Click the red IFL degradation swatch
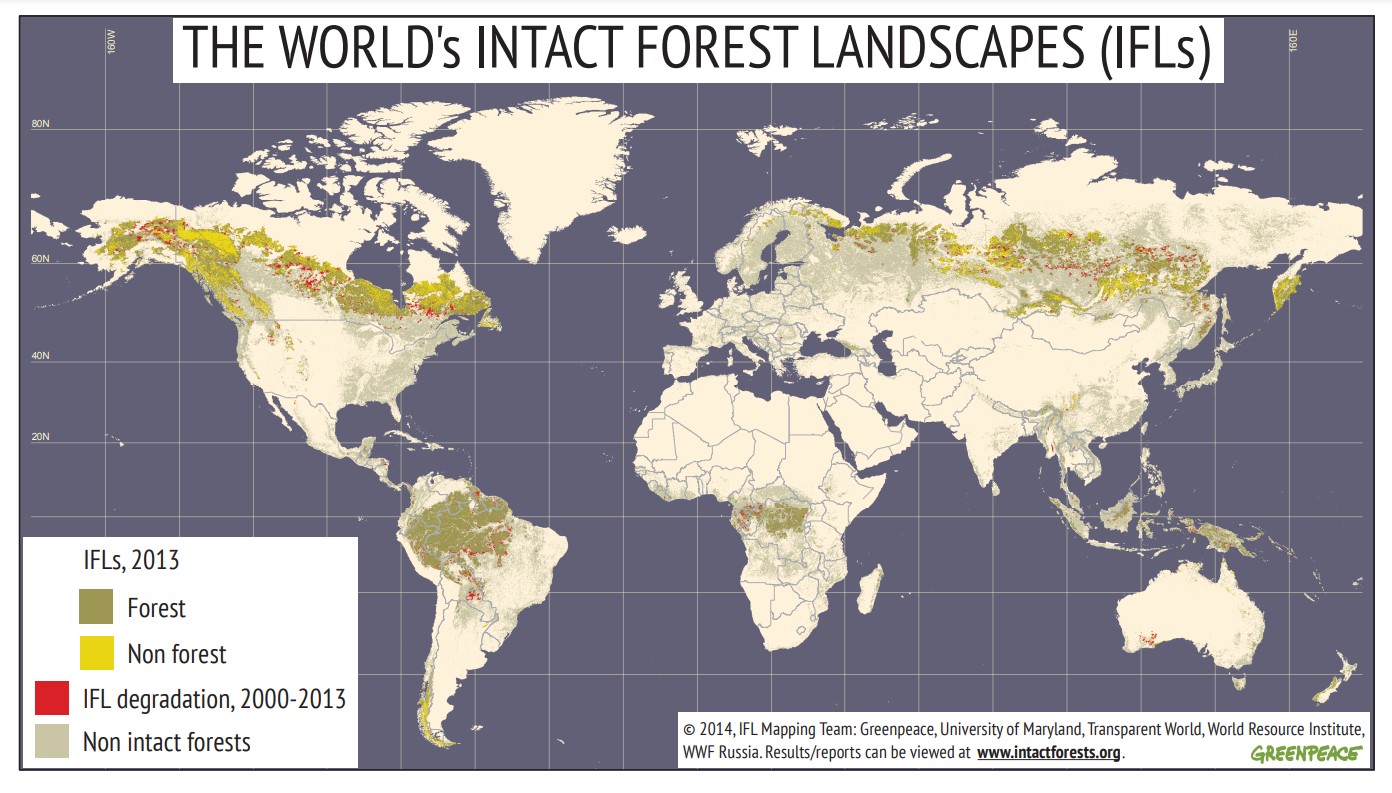The image size is (1392, 793). [52, 697]
